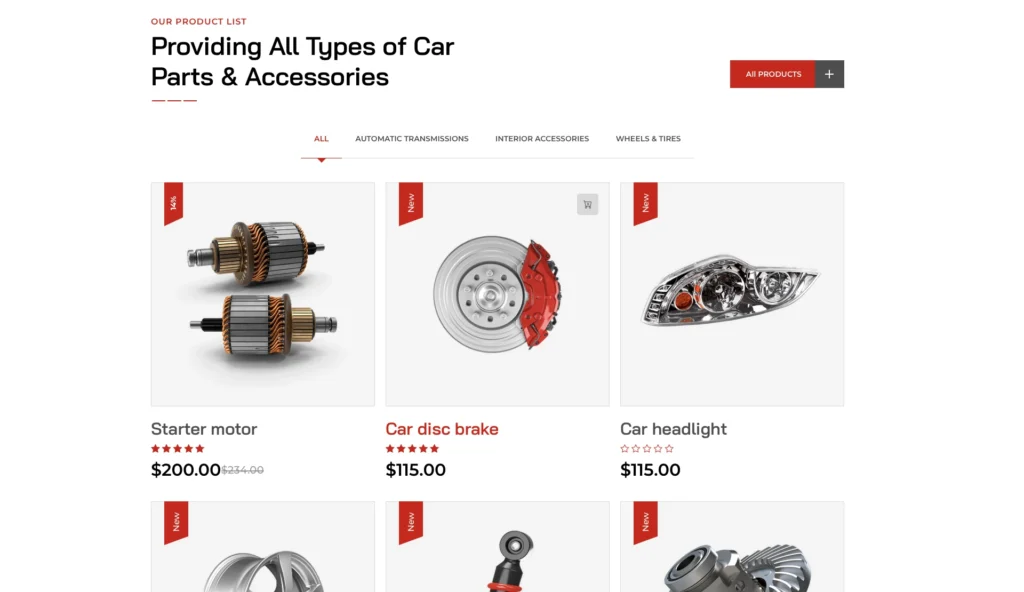The width and height of the screenshot is (1024, 592).
Task: Click the empty star rating under Car headlight
Action: (x=647, y=449)
